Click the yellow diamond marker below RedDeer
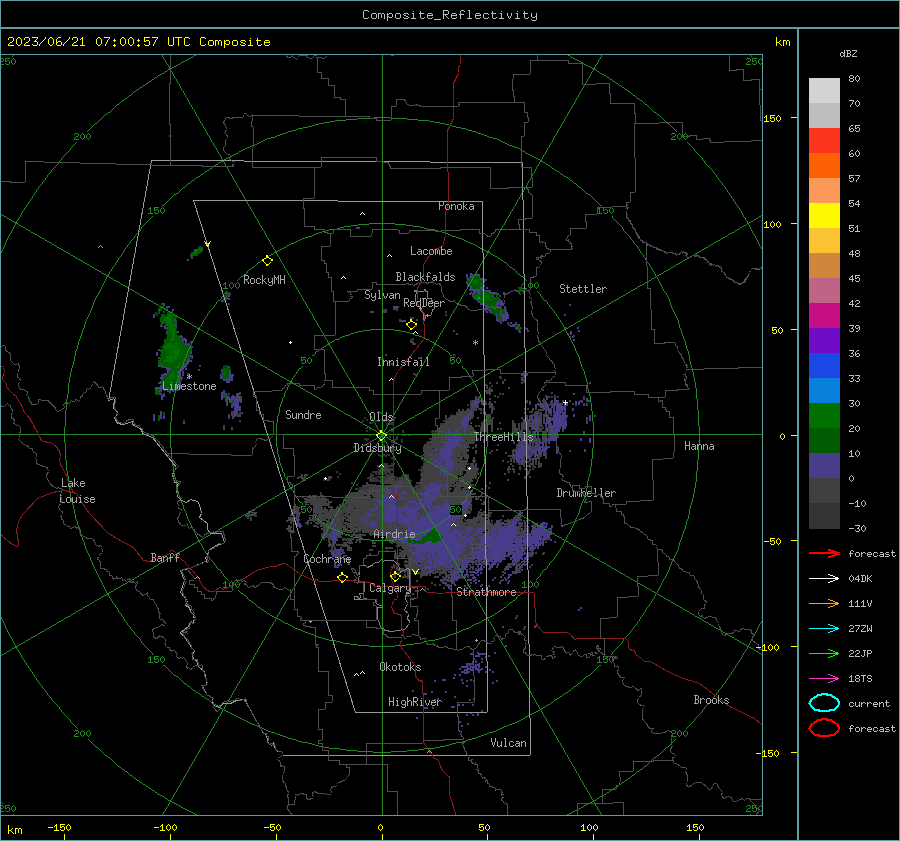 pyautogui.click(x=412, y=325)
